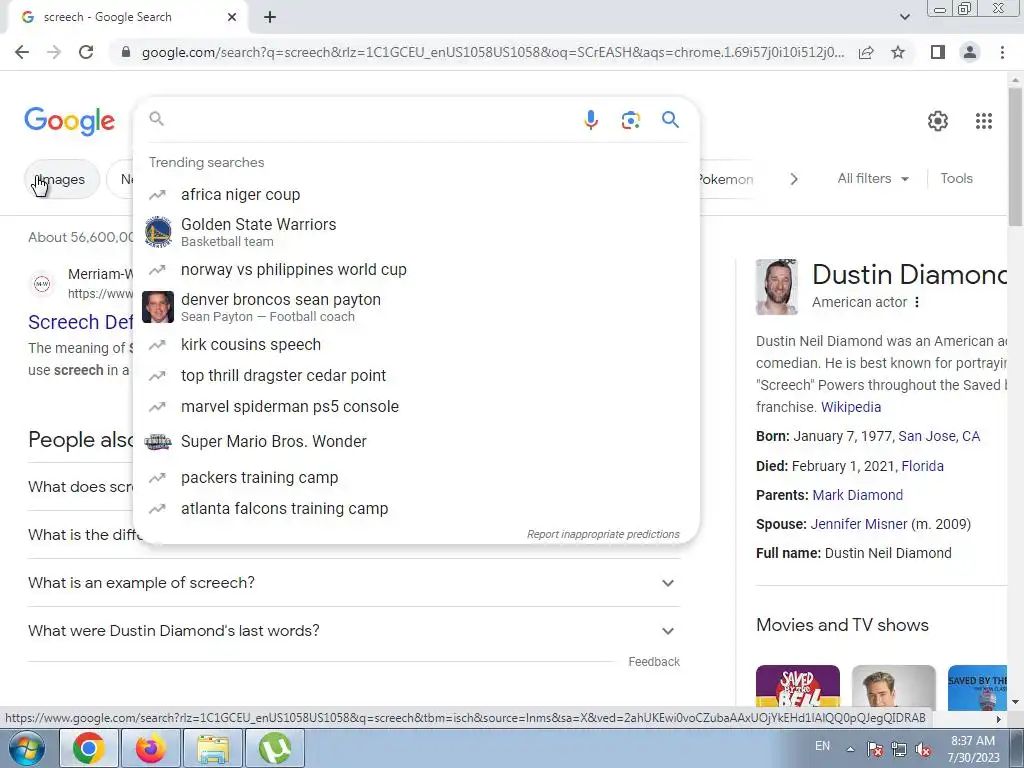Open Firefox from the taskbar
This screenshot has height=768, width=1024.
coord(150,748)
